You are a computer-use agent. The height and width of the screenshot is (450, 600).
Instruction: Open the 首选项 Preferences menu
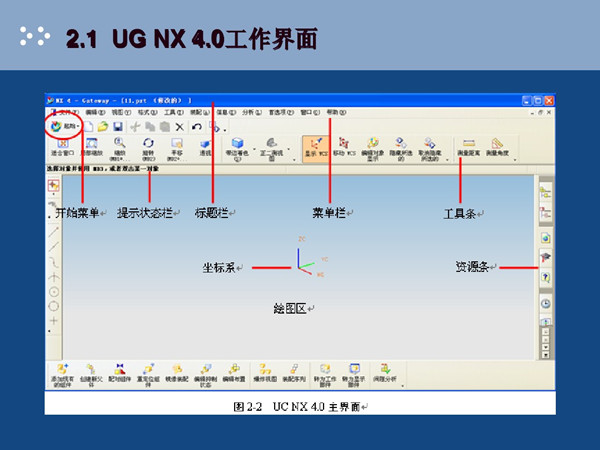click(x=281, y=112)
